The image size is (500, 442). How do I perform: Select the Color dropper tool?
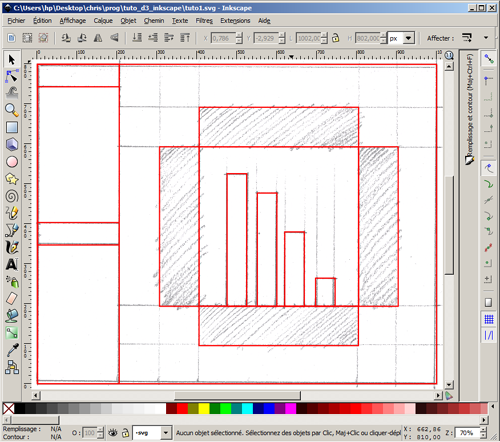[x=12, y=350]
